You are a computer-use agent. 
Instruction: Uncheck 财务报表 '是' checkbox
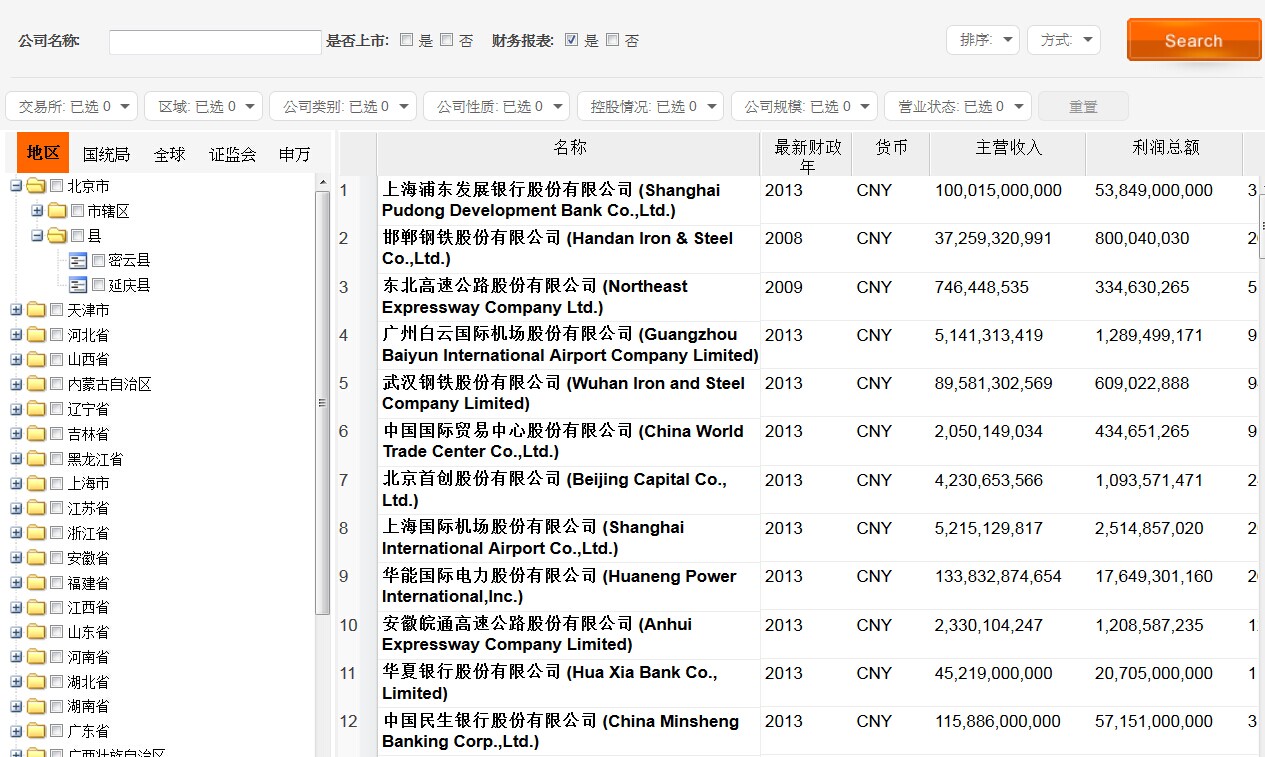tap(571, 40)
